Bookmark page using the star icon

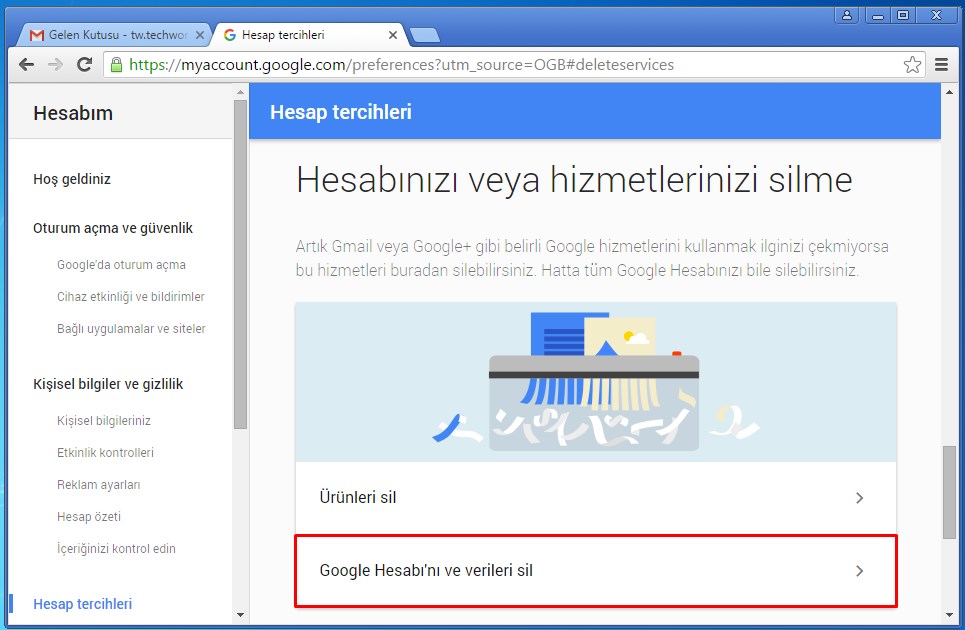[x=912, y=65]
